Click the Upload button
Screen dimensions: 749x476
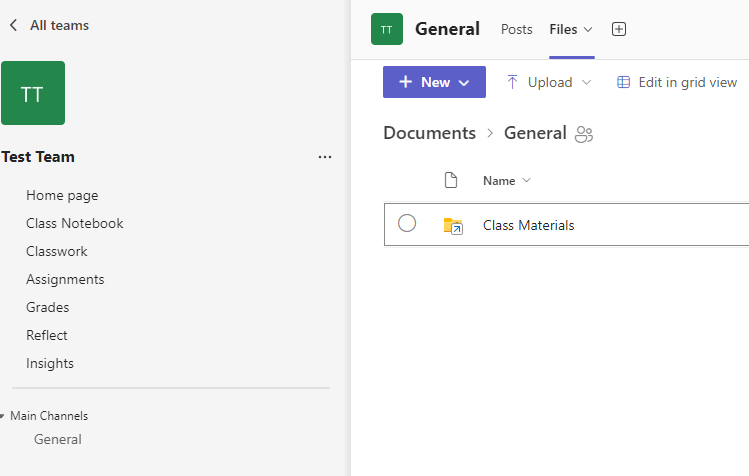(x=549, y=82)
